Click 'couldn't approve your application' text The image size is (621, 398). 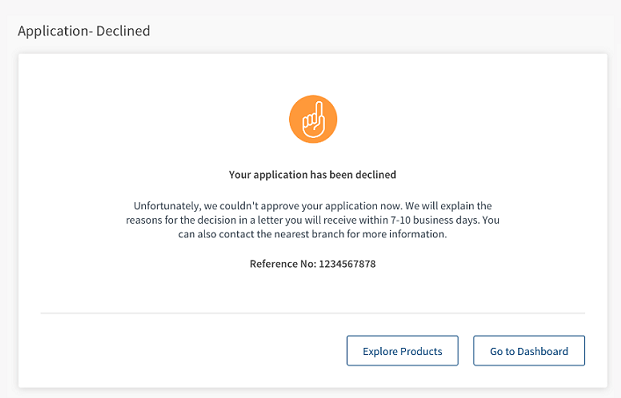click(299, 206)
